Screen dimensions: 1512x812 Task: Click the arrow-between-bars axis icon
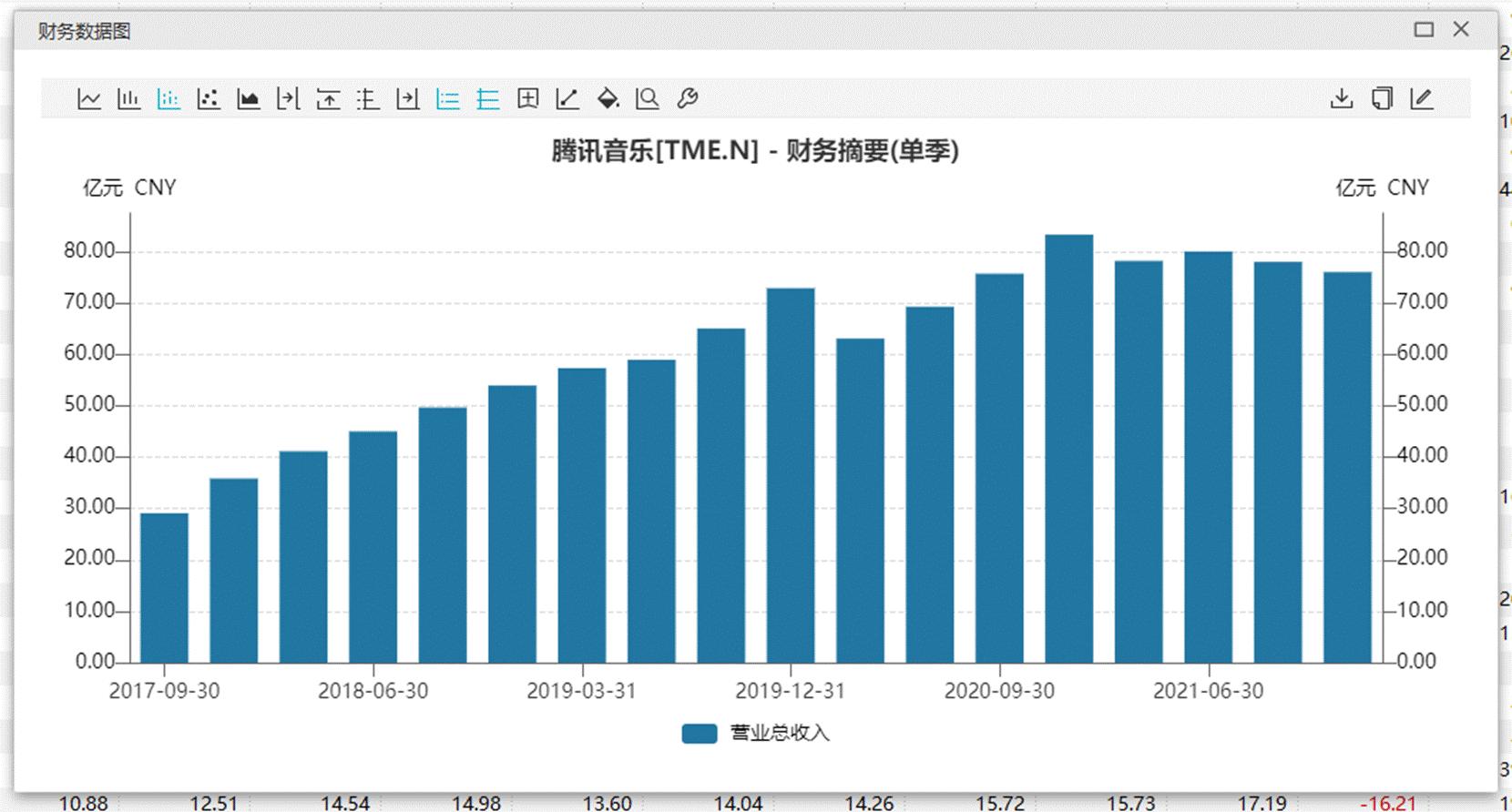[x=288, y=98]
